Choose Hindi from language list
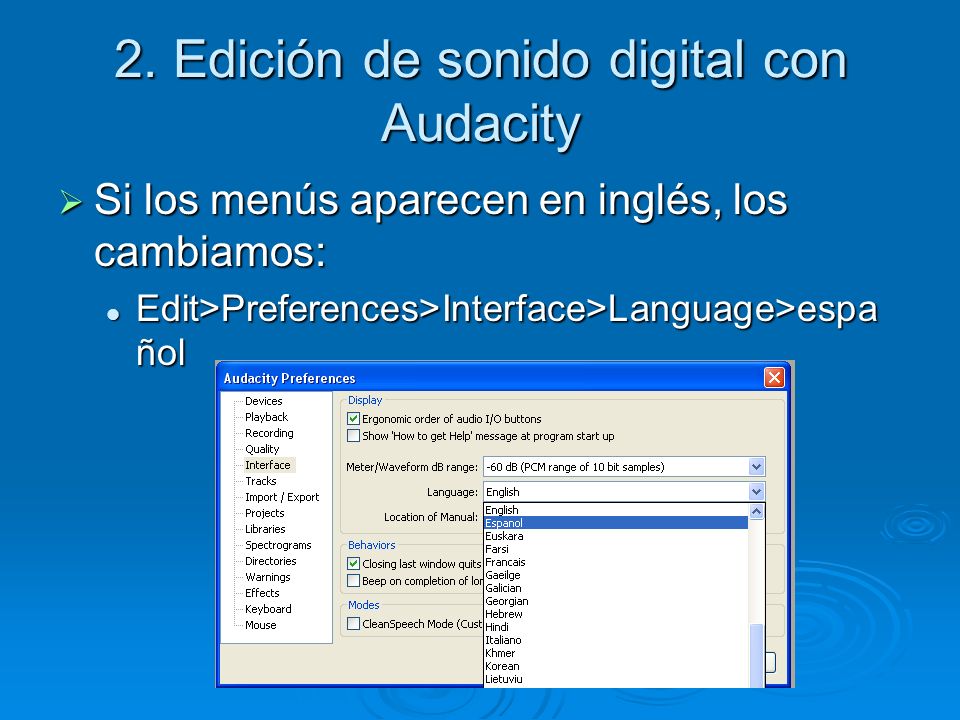 616,627
